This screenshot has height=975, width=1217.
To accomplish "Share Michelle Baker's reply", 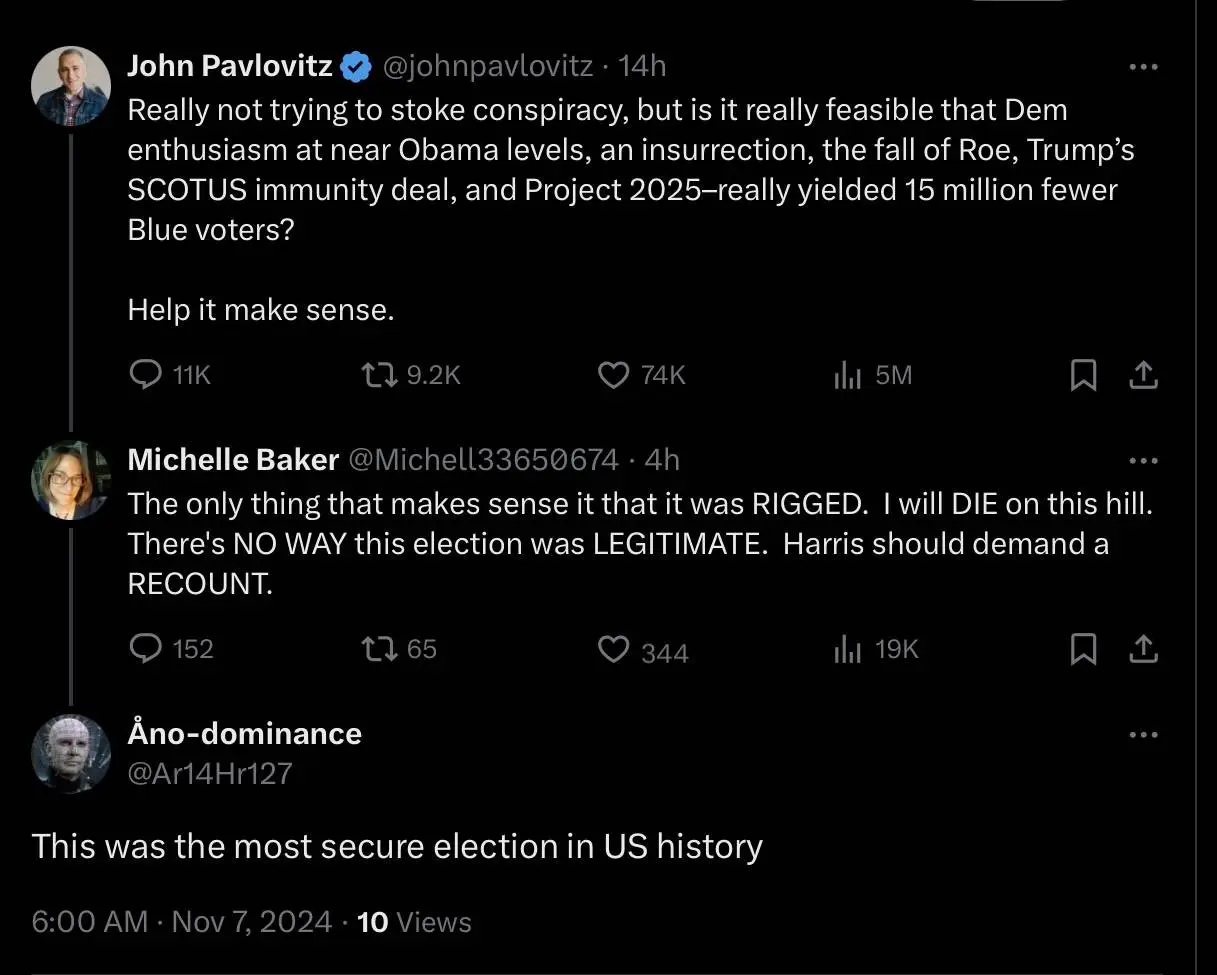I will [1143, 650].
